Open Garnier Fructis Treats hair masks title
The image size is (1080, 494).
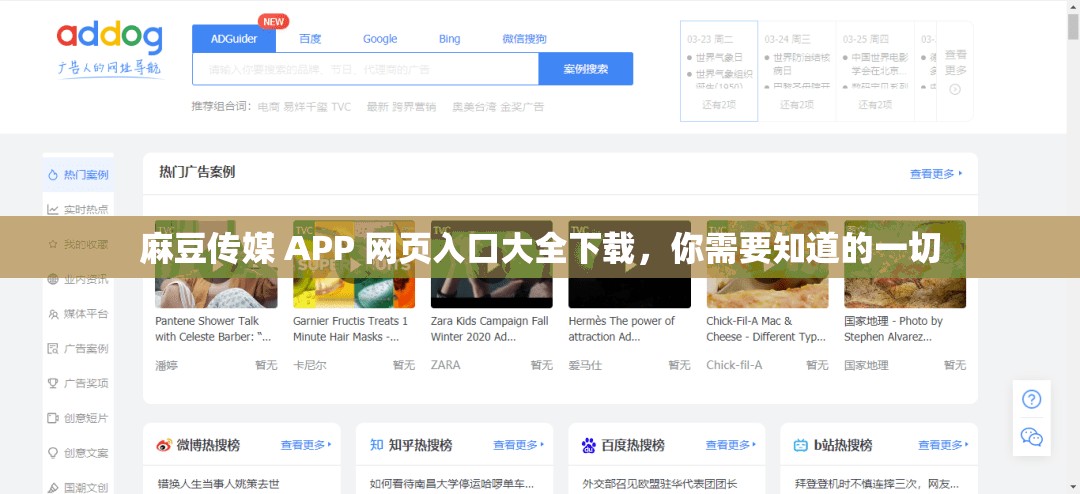pyautogui.click(x=351, y=329)
